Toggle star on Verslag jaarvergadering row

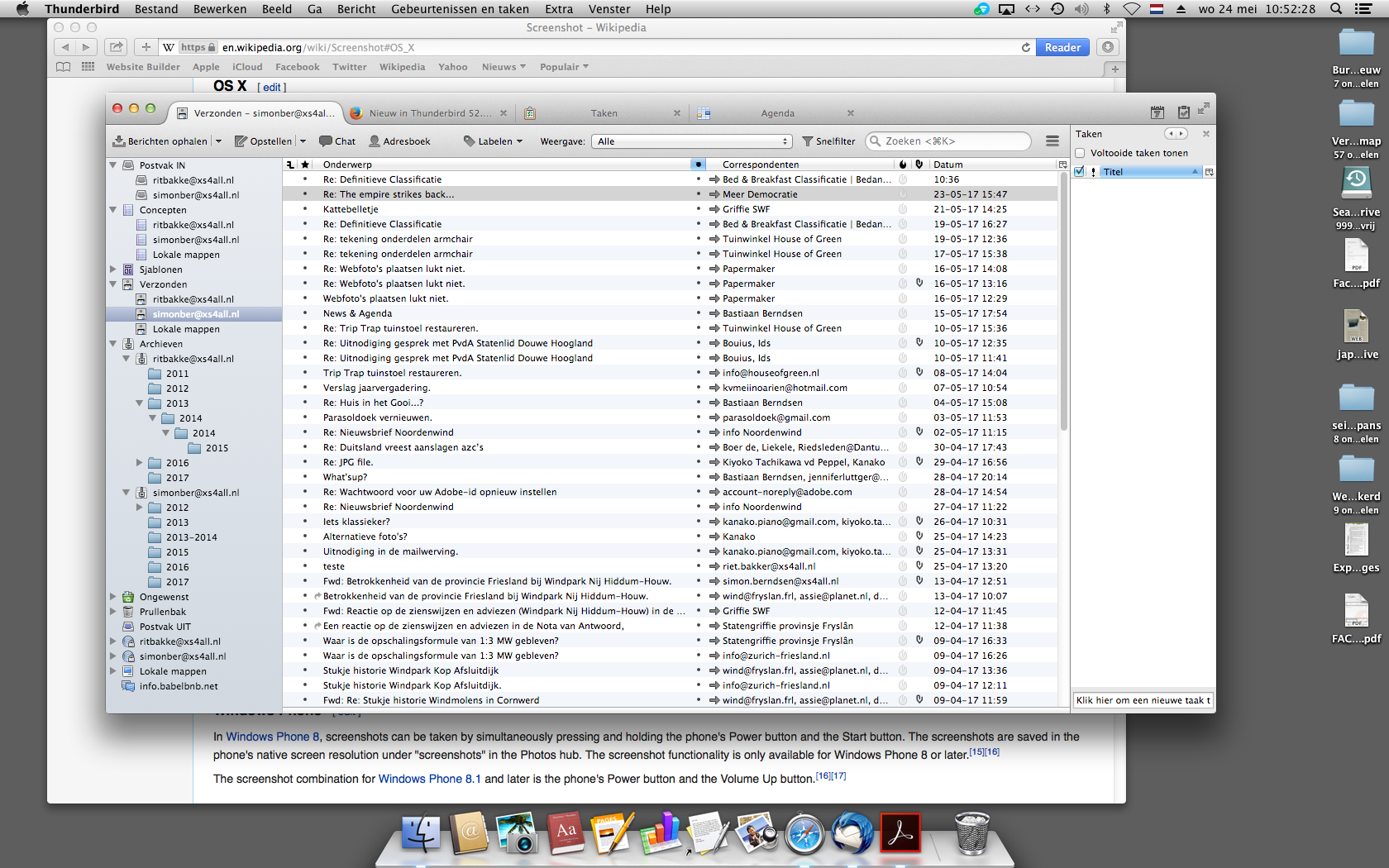point(305,388)
